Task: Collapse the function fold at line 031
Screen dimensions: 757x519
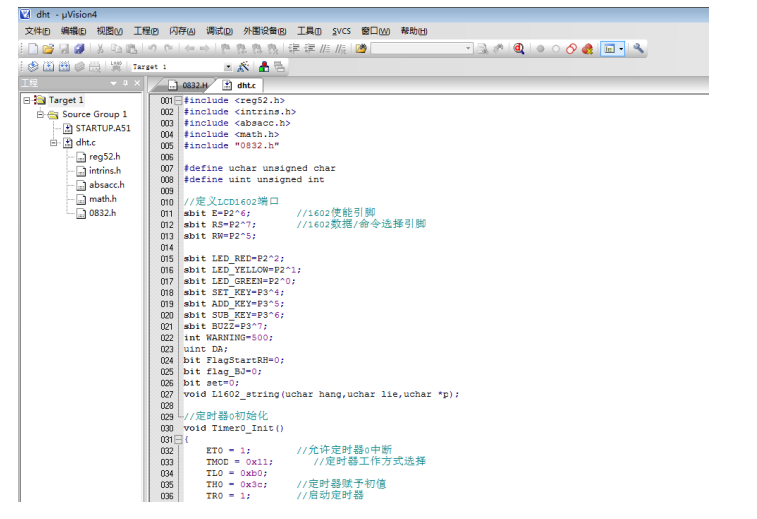Action: (x=178, y=439)
